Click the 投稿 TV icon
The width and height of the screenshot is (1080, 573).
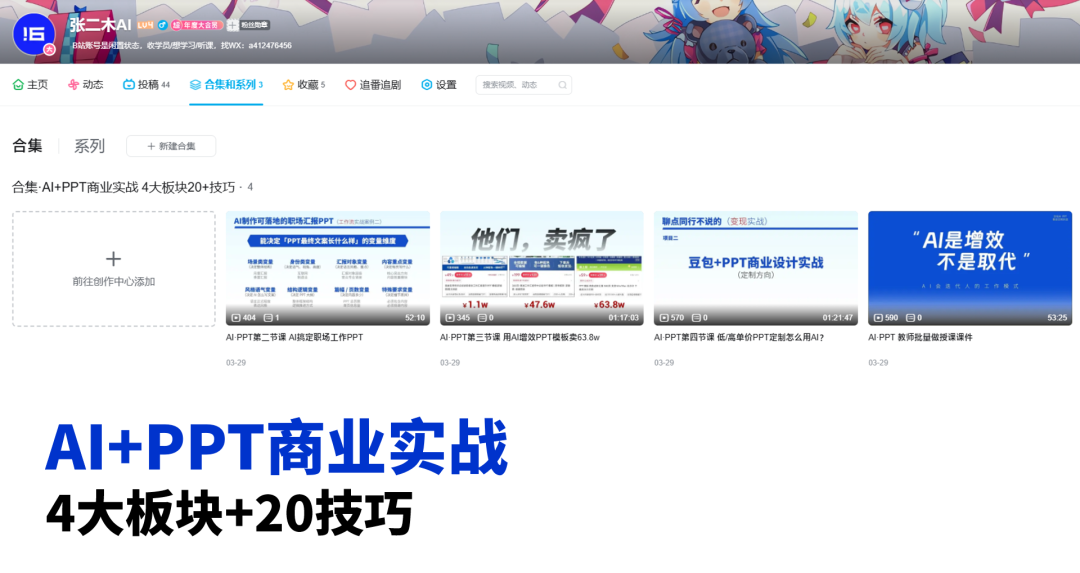tap(128, 85)
